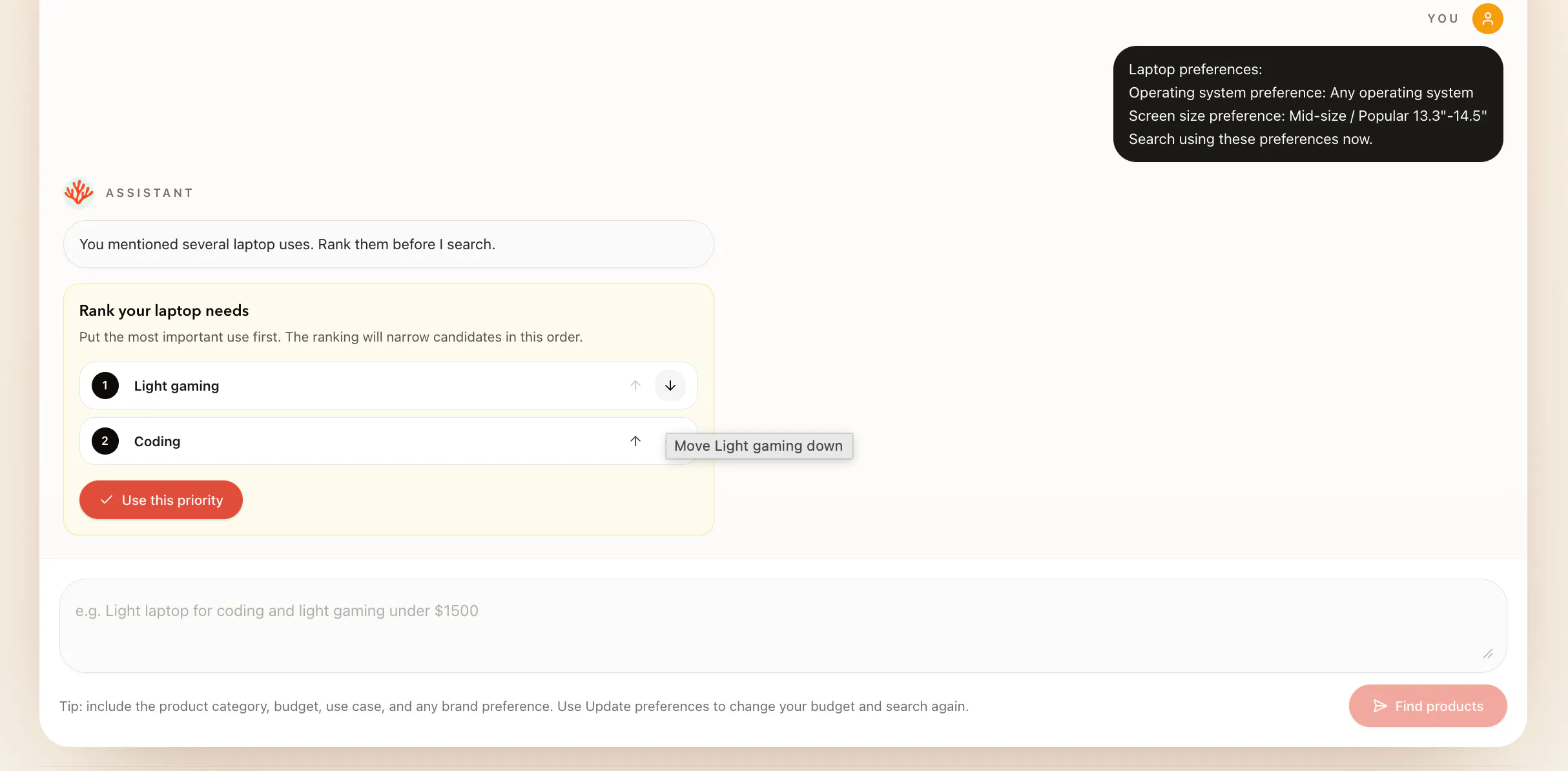This screenshot has width=1568, height=771.
Task: Click the laptop preferences message bubble
Action: (1308, 104)
